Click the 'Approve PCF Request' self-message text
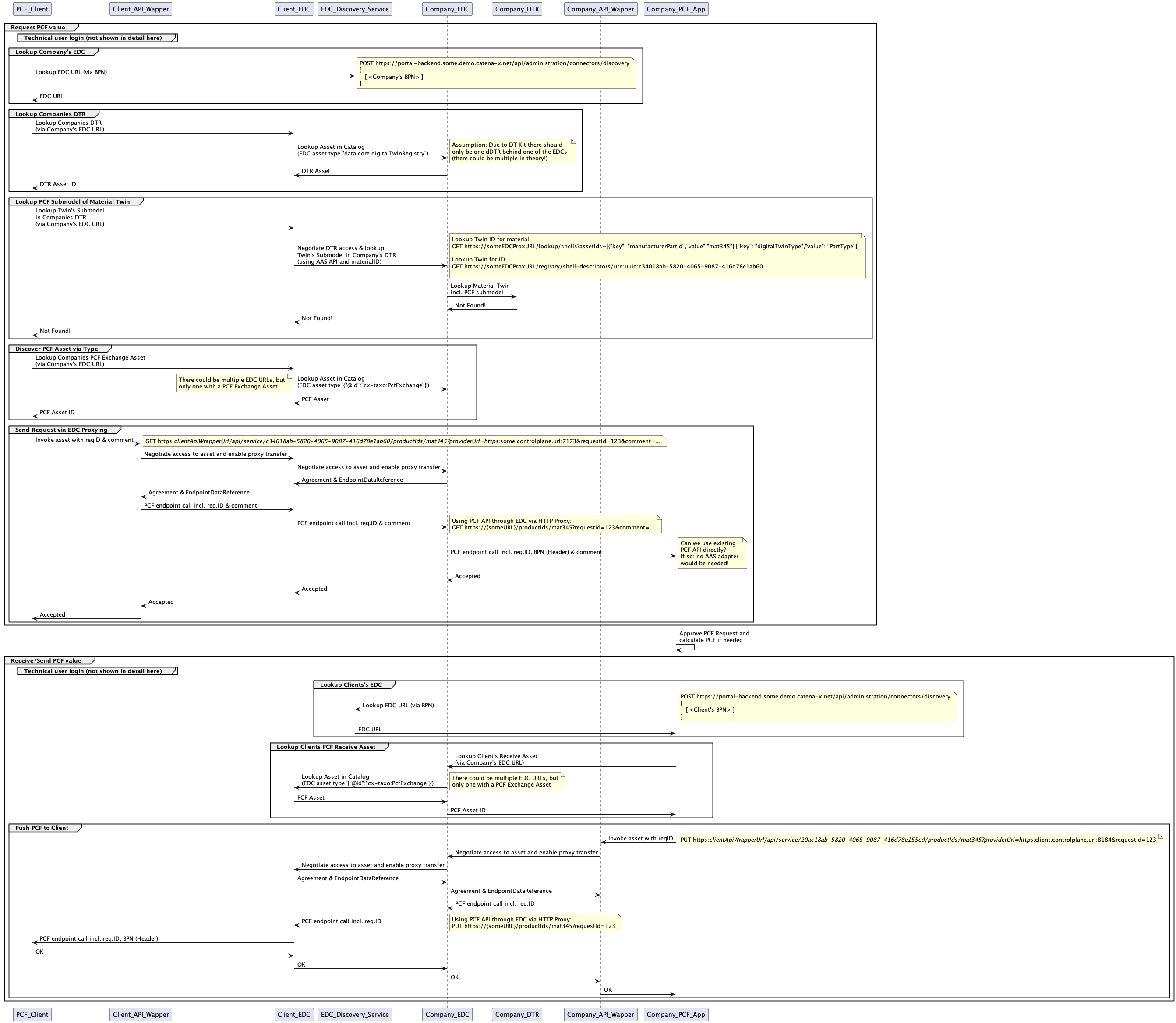 713,636
